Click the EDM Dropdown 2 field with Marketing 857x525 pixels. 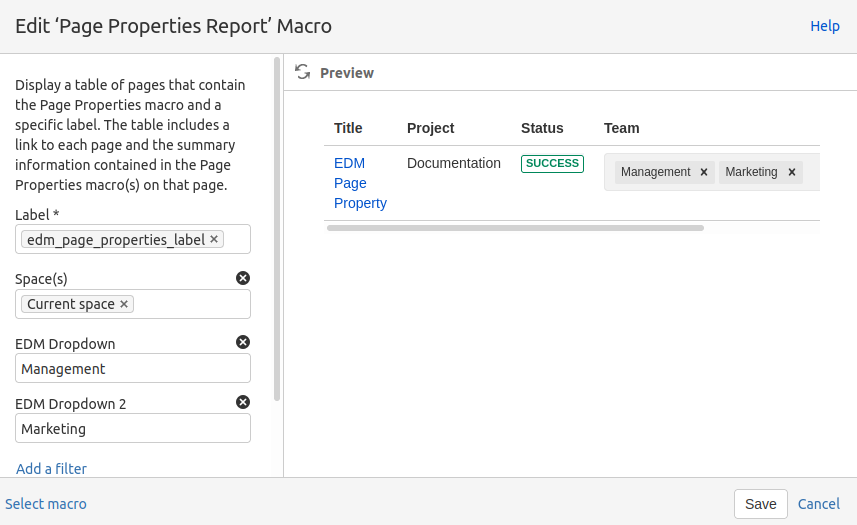coord(132,429)
